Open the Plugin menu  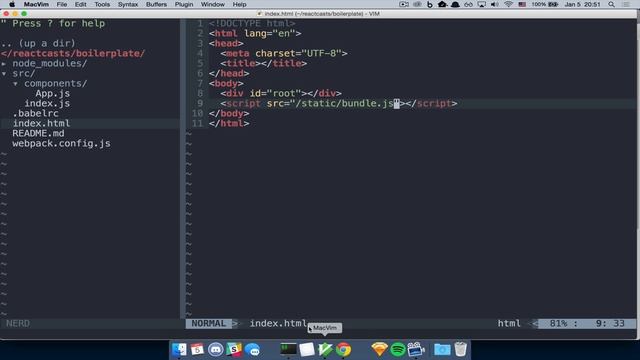point(184,4)
